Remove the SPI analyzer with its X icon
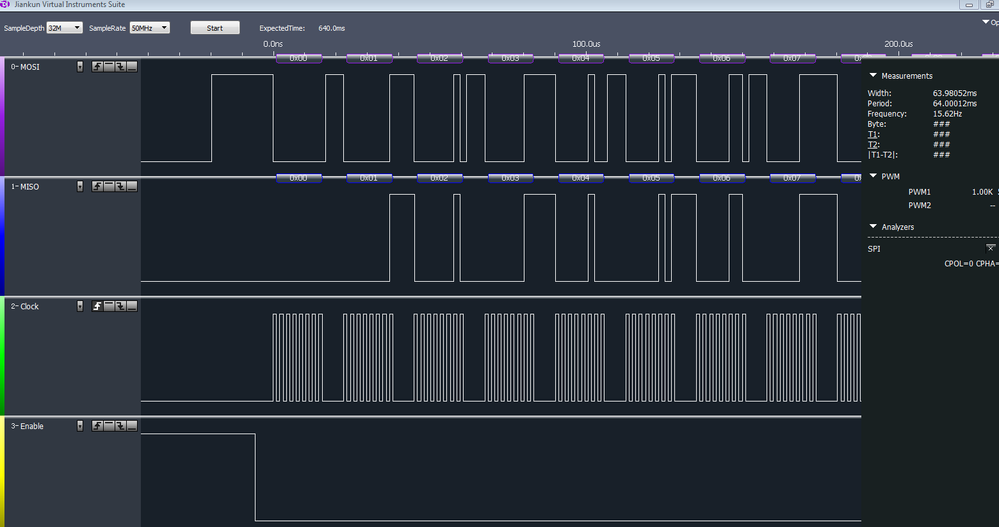Screen dimensions: 999x527 [990, 248]
